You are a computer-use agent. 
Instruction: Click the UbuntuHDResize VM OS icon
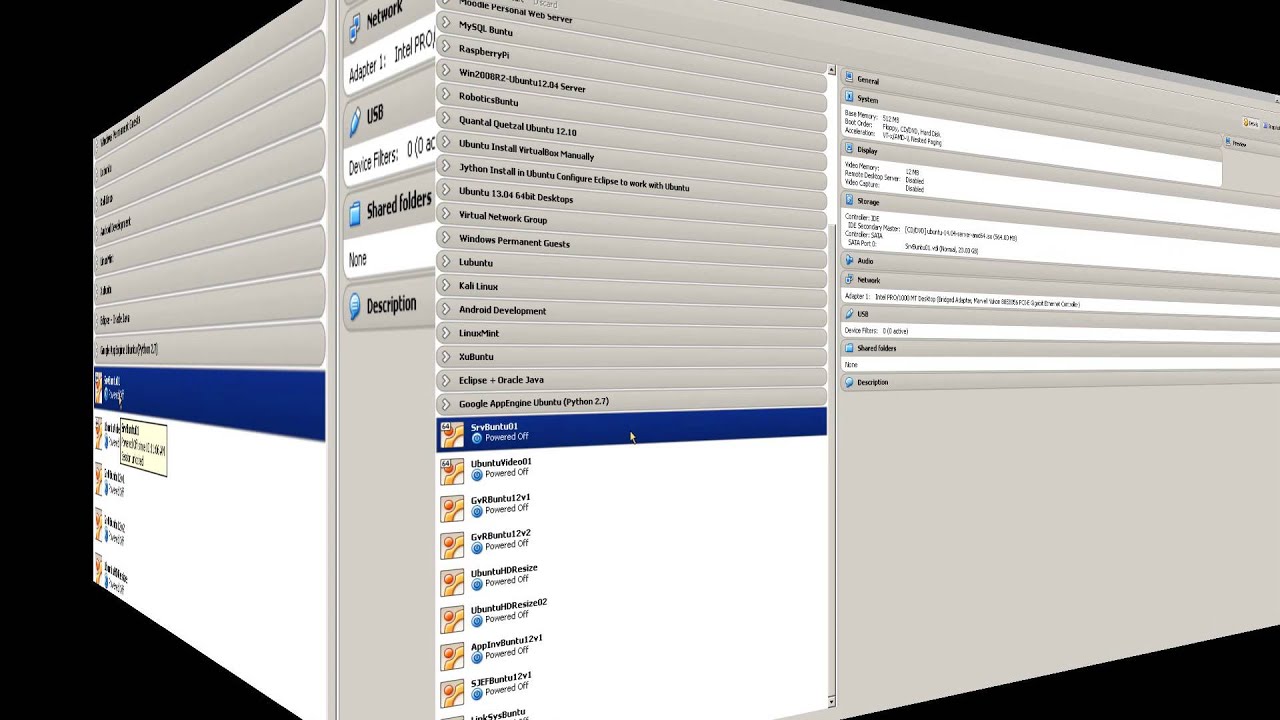[453, 582]
